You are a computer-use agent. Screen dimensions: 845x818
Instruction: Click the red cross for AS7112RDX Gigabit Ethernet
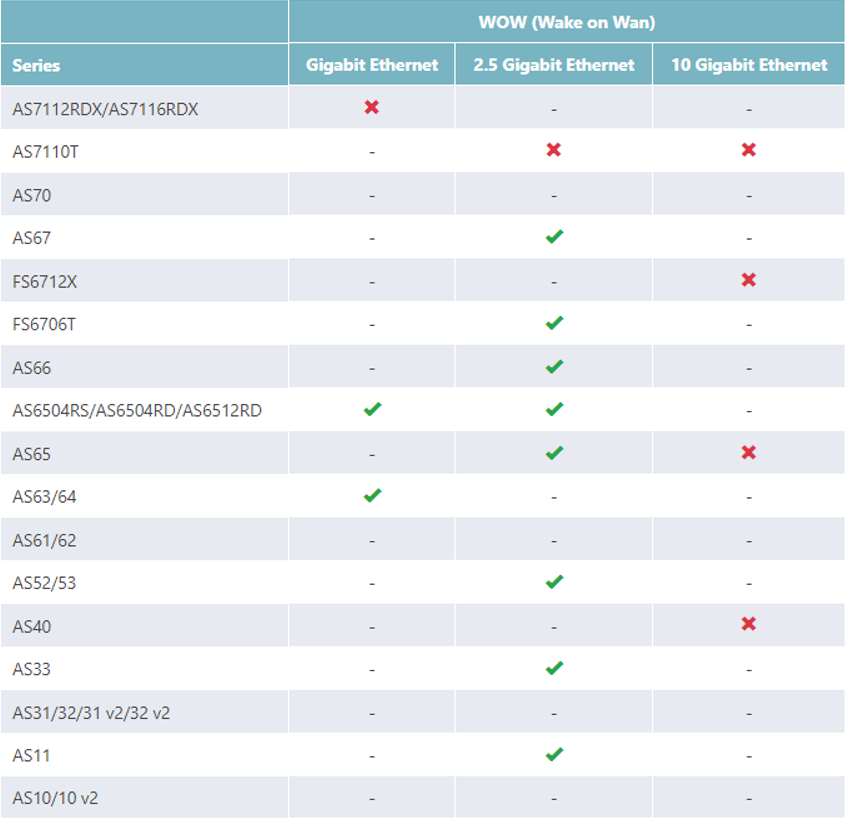pos(372,107)
